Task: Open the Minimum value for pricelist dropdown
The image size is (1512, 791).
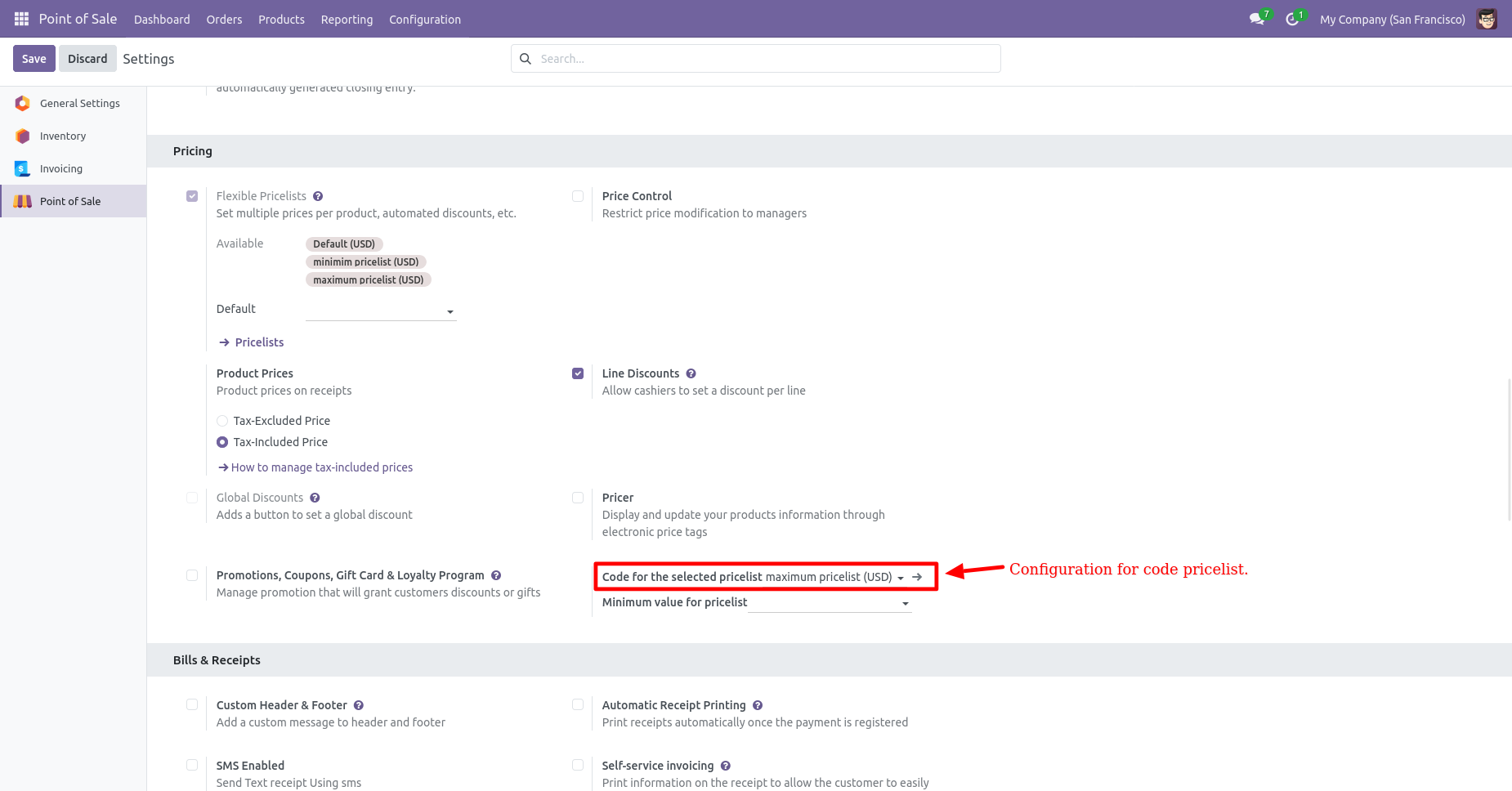Action: click(830, 603)
